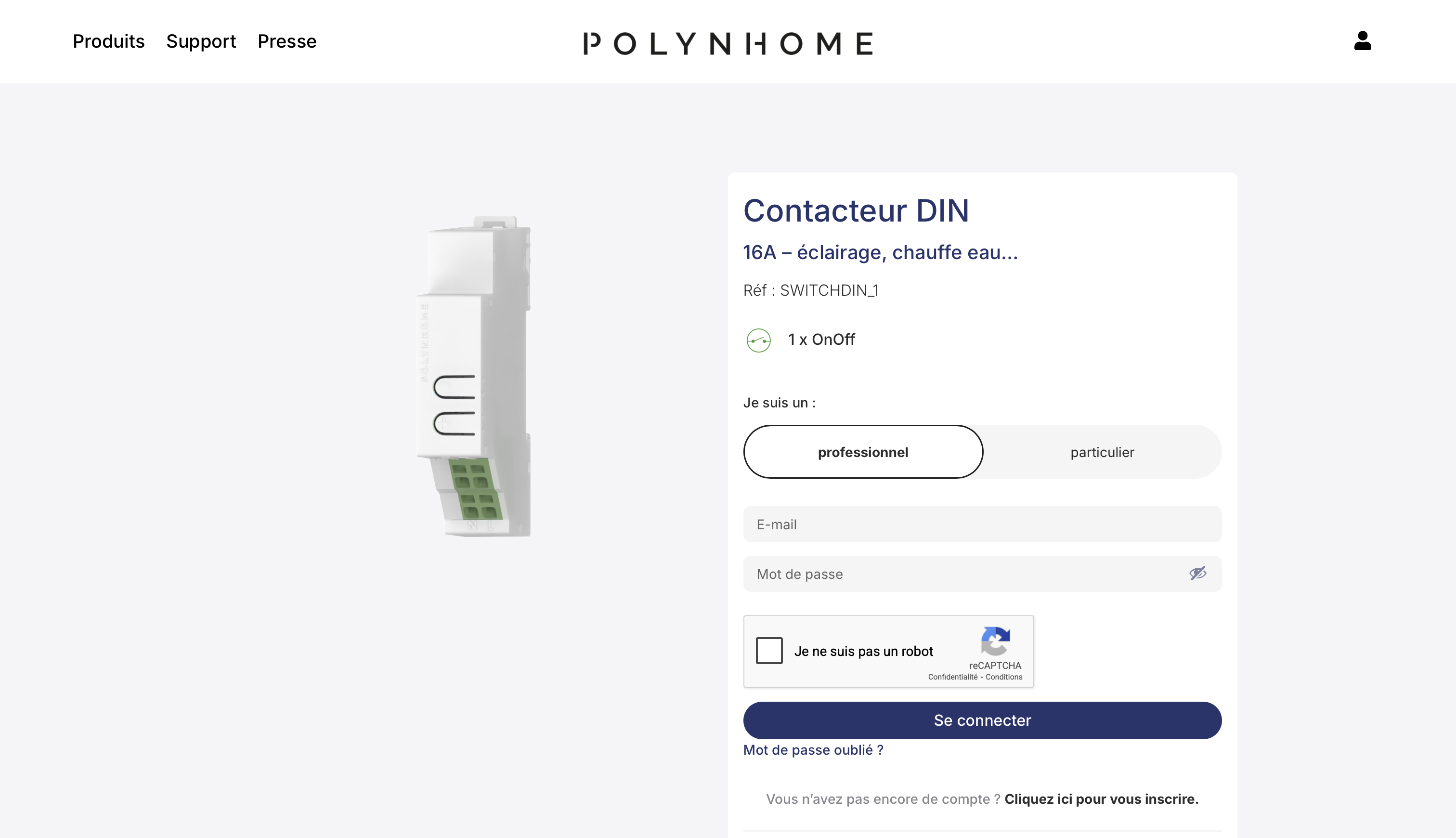
Task: Click the user account icon
Action: coord(1362,41)
